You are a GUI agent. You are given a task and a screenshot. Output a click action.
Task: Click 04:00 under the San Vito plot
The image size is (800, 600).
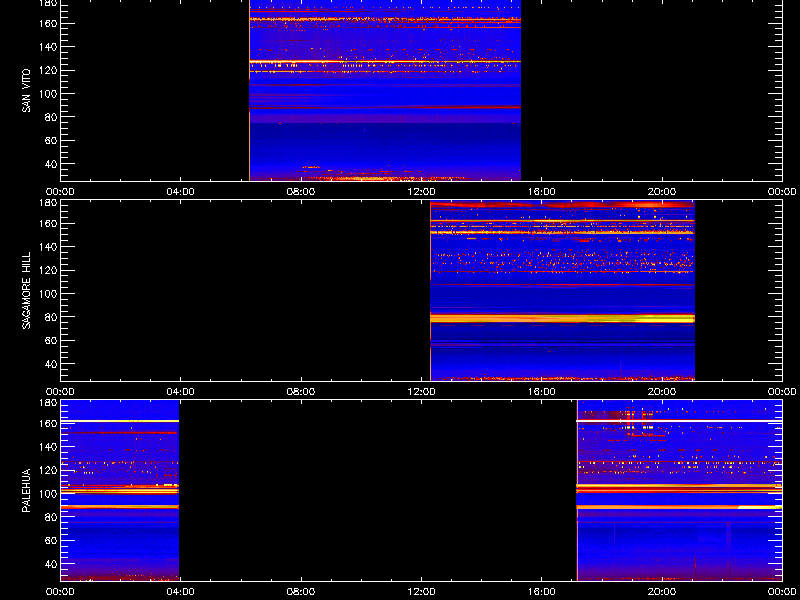tap(181, 192)
